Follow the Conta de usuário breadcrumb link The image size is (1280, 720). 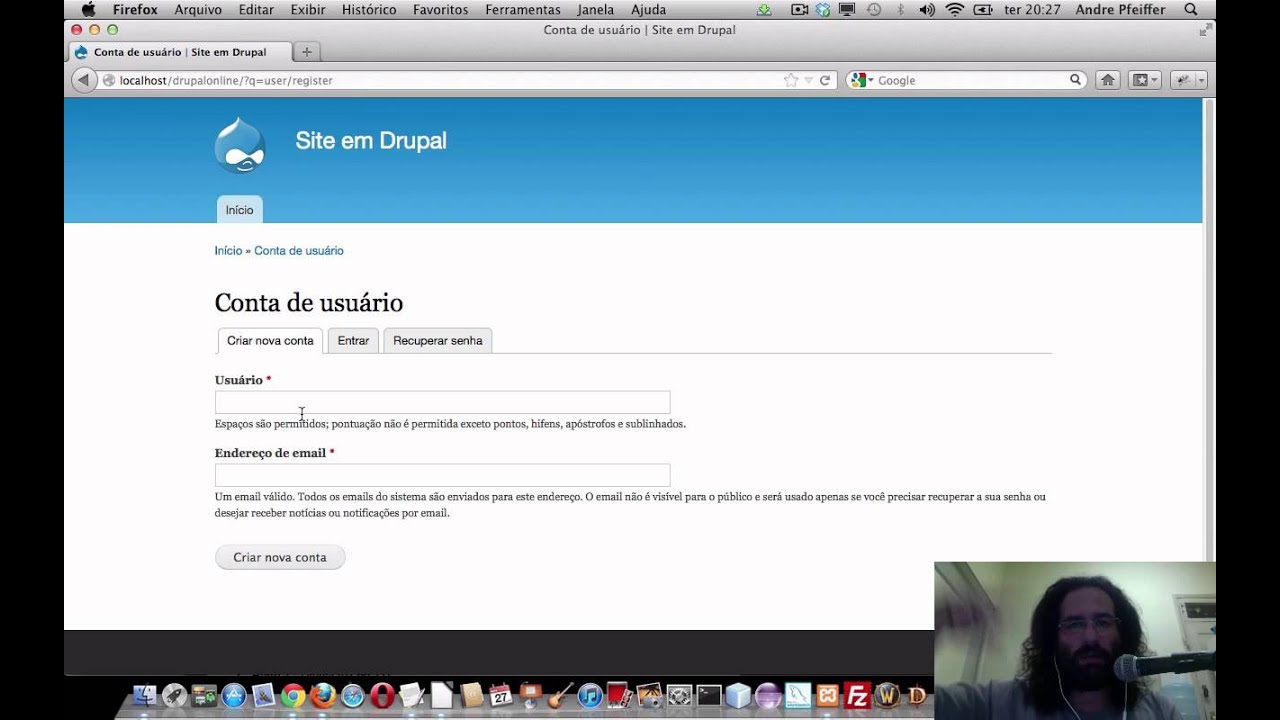[x=299, y=251]
